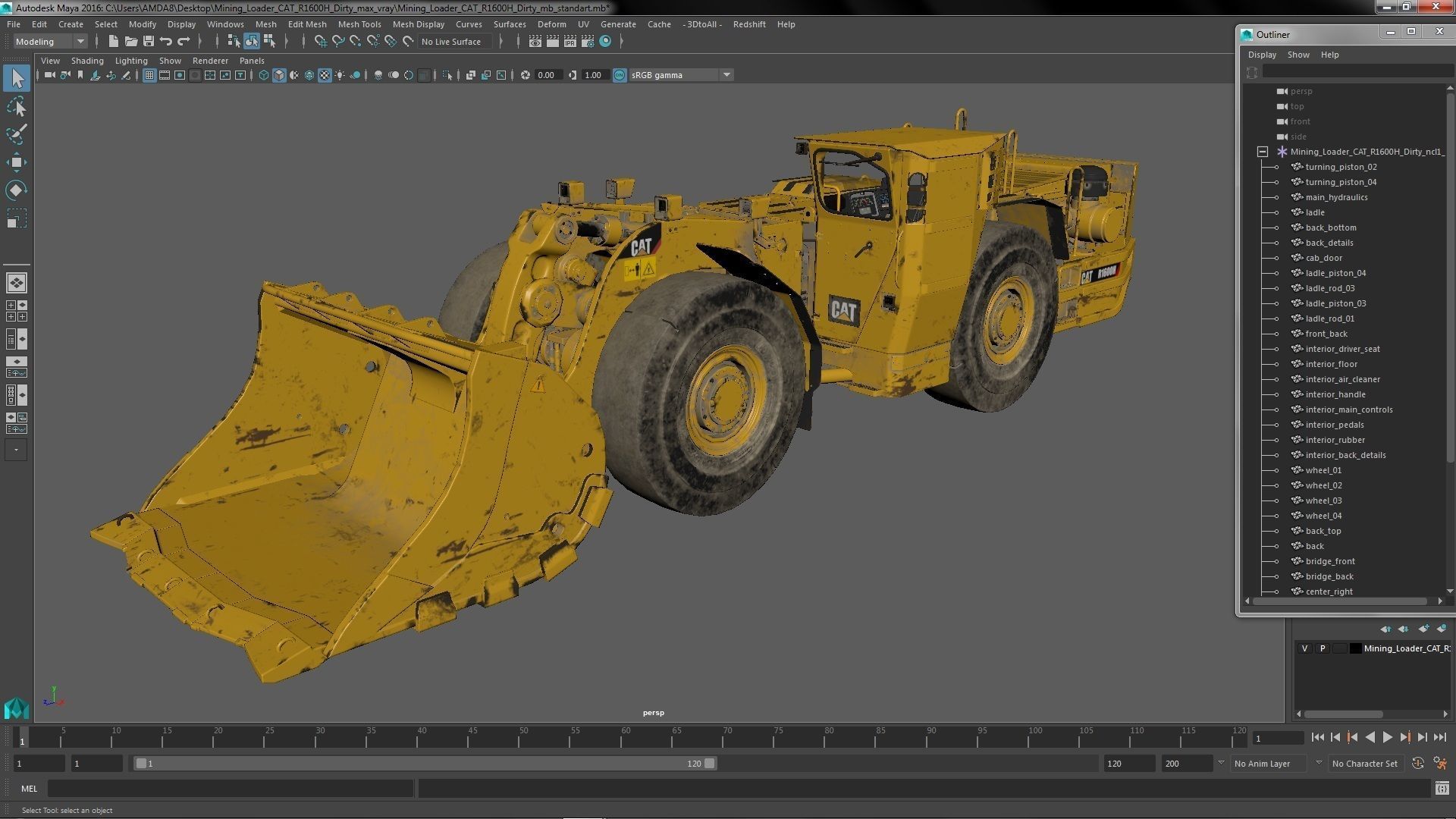Screen dimensions: 1456x819
Task: Choose the Rotate tool
Action: coord(17,190)
